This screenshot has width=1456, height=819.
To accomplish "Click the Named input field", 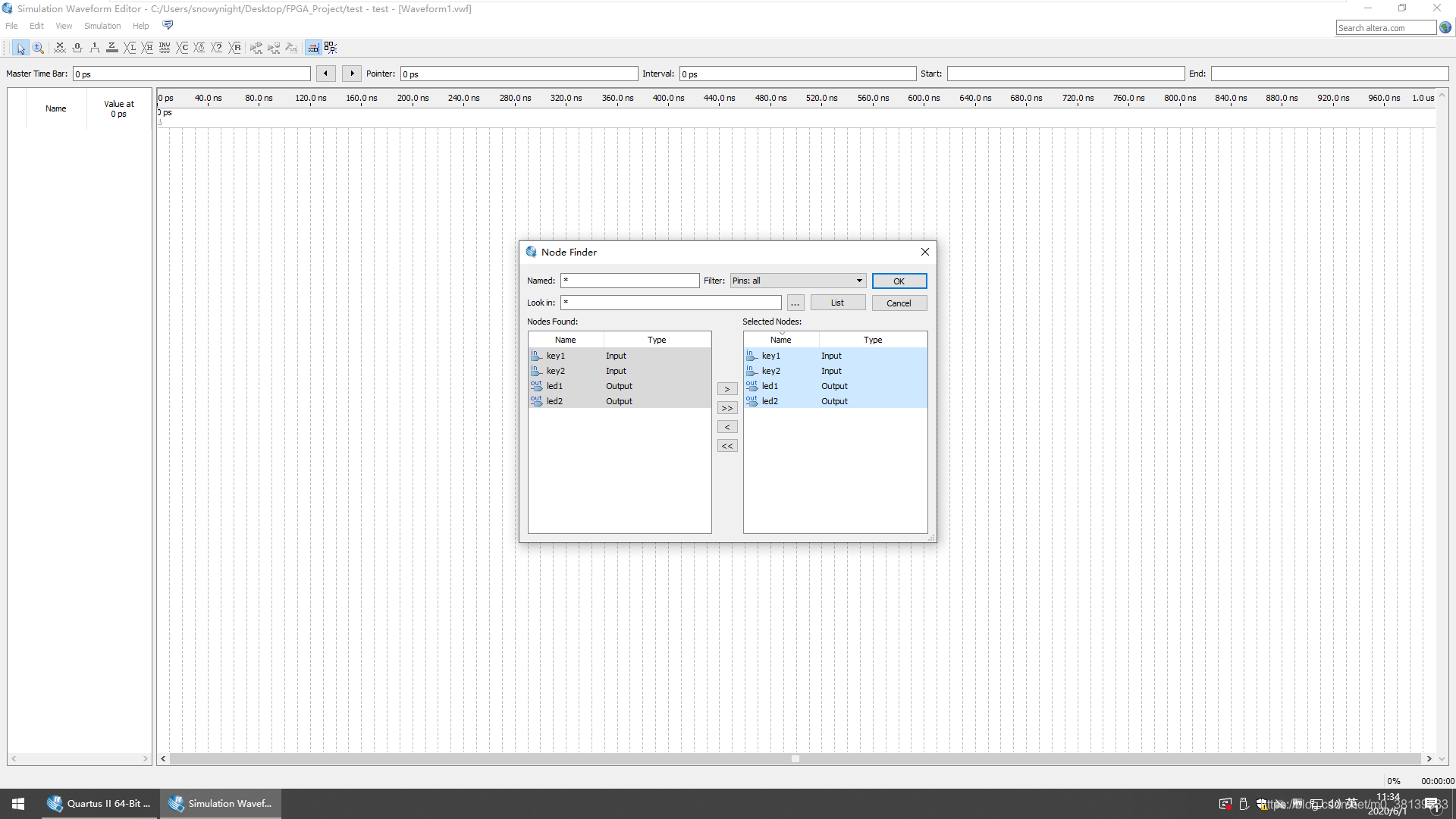I will (630, 281).
